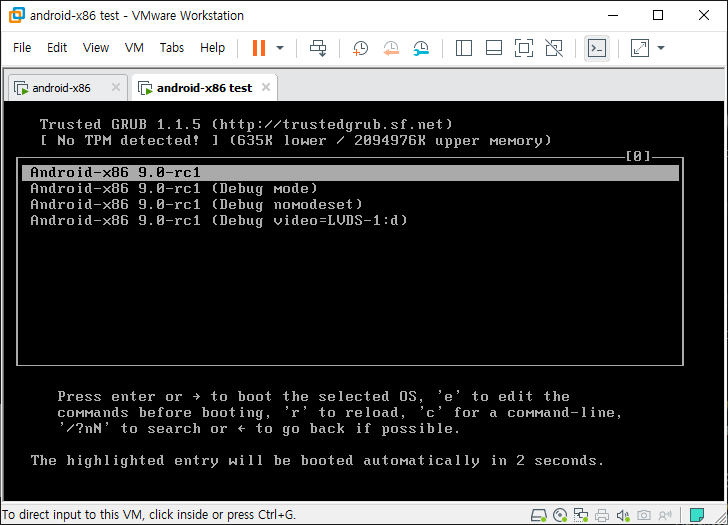
Task: Toggle the thumbnail bar view
Action: (x=494, y=48)
